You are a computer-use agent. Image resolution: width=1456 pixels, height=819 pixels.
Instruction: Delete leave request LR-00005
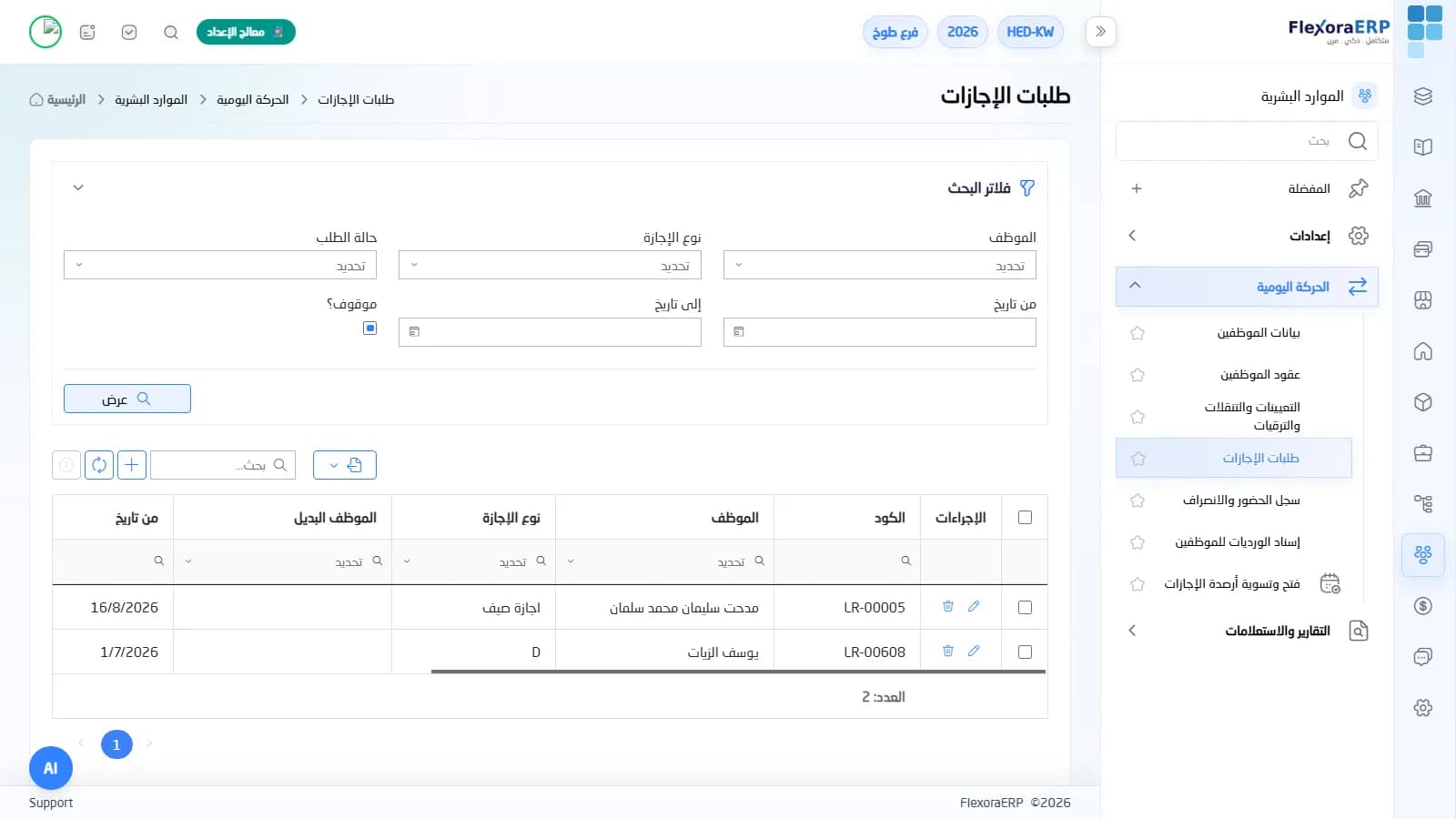click(x=947, y=607)
